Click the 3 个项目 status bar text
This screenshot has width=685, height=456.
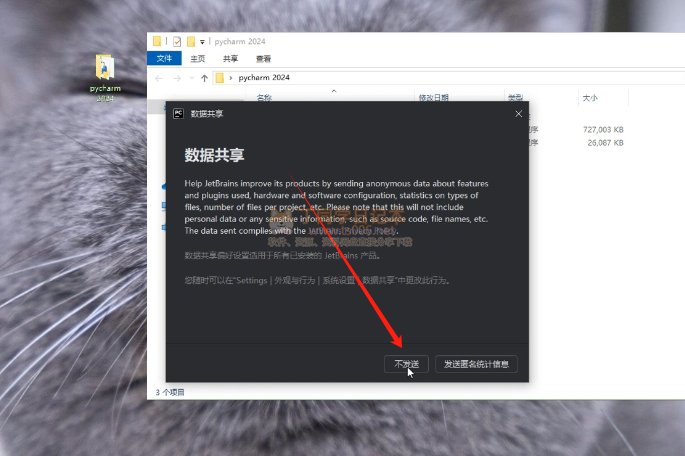click(170, 392)
